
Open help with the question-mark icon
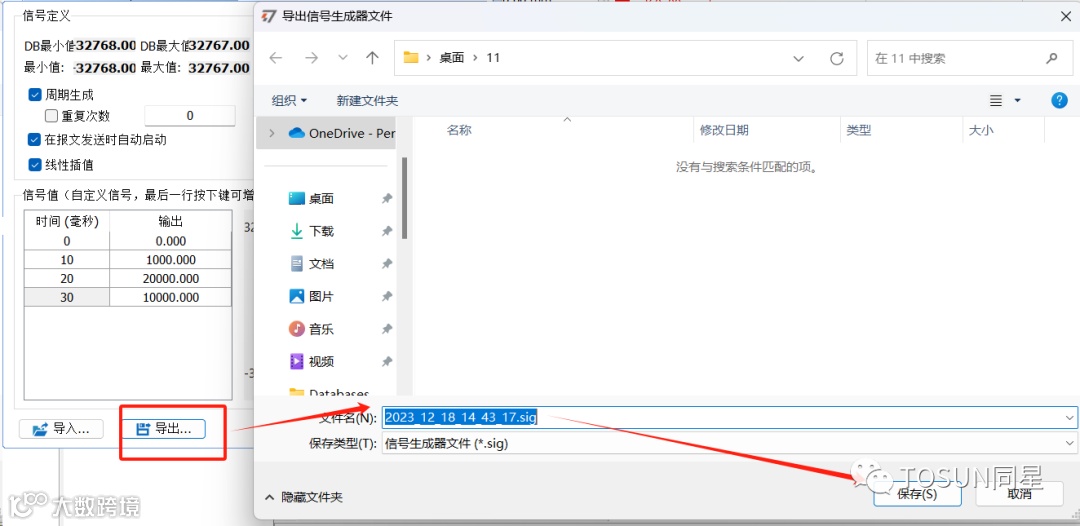1059,101
